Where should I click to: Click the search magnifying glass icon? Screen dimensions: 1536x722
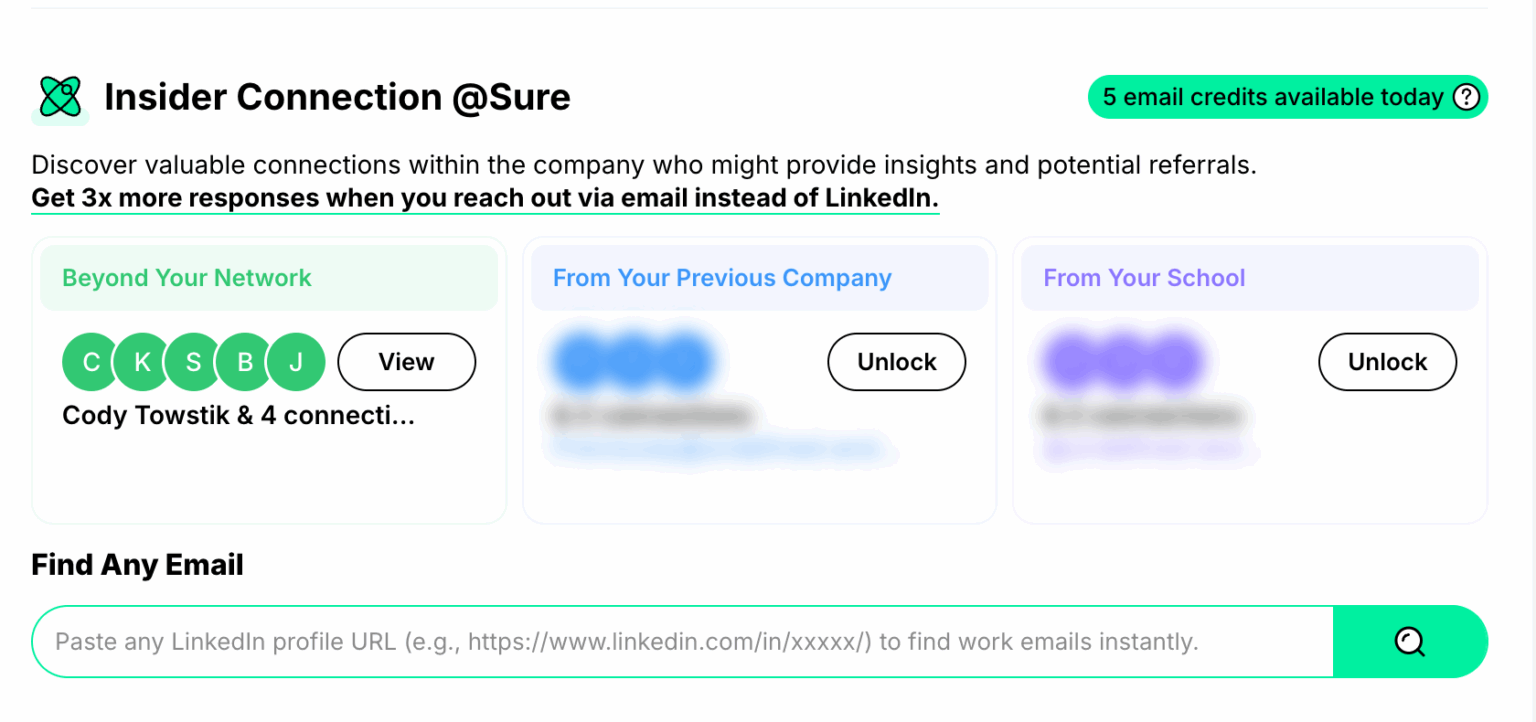point(1410,641)
